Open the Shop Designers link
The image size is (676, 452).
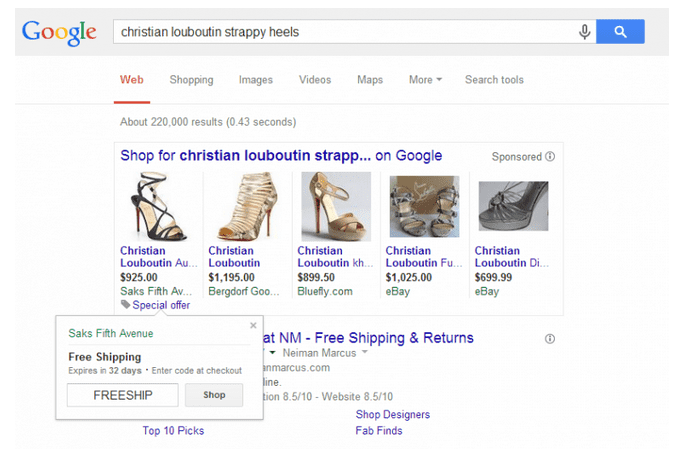coord(392,415)
